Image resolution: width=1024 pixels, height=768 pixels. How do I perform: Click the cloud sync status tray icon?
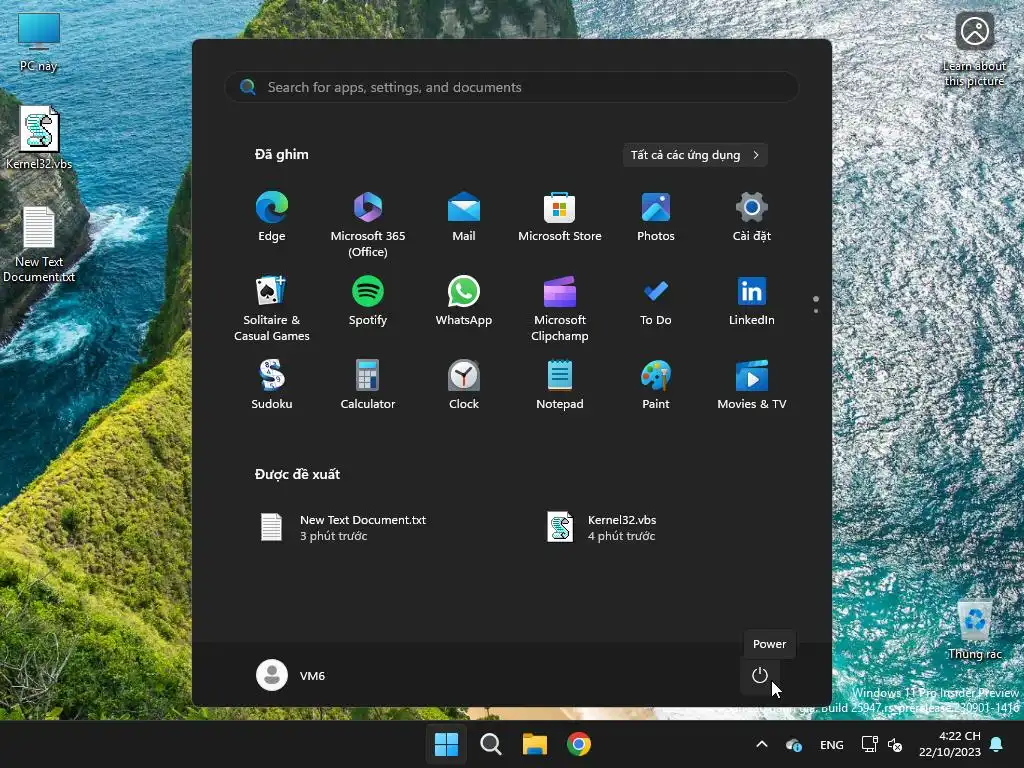click(x=793, y=744)
